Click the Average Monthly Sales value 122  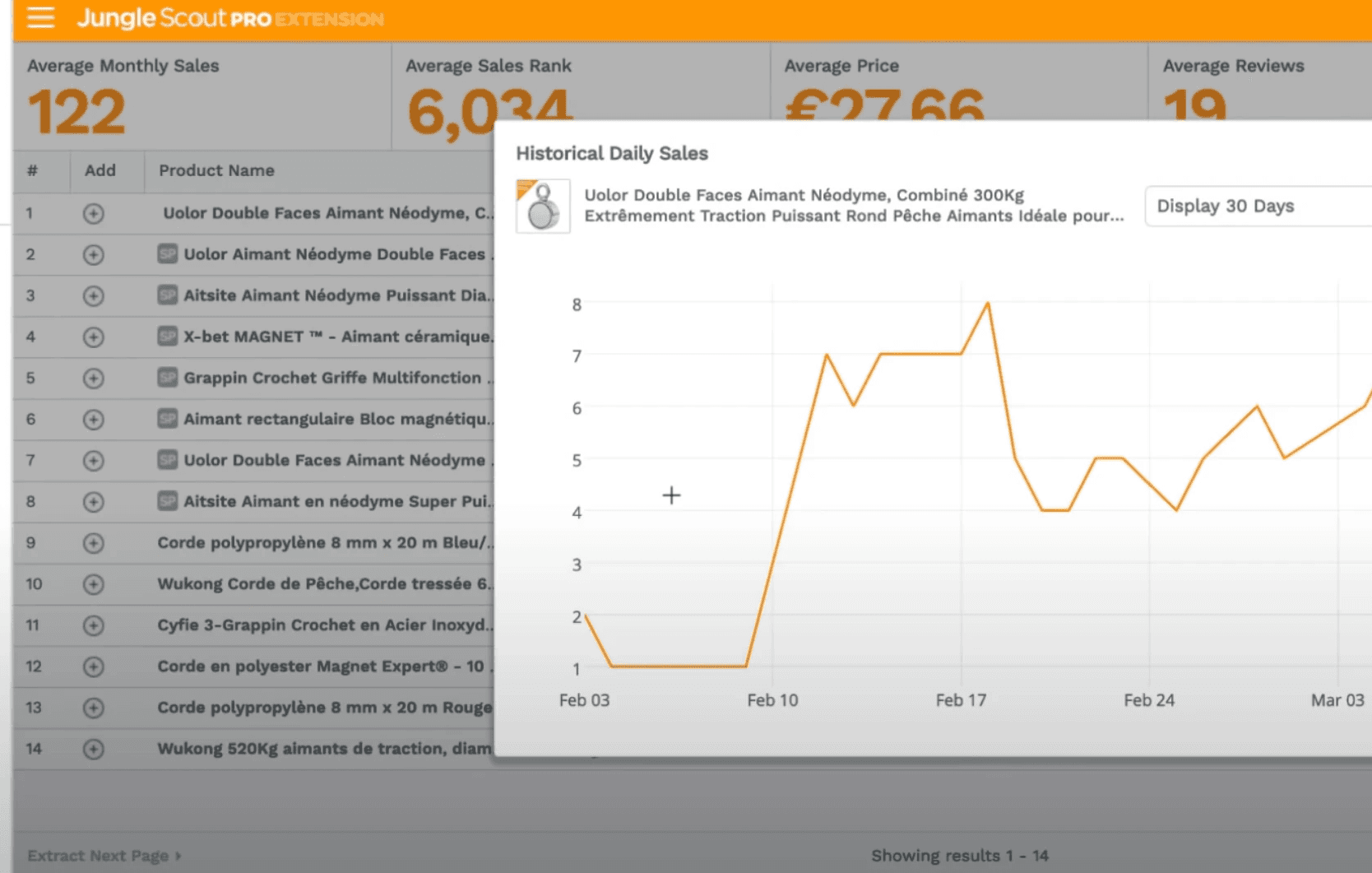click(76, 112)
